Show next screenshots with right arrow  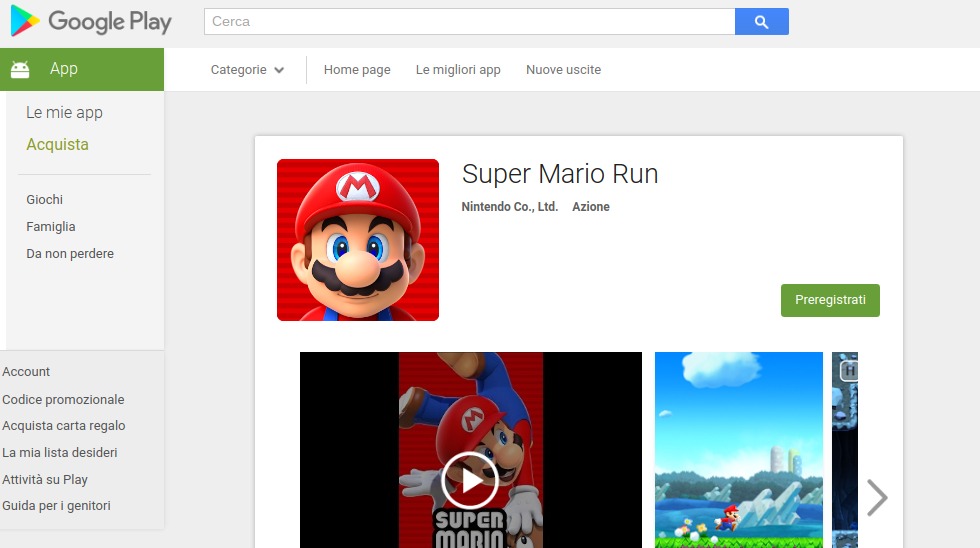pyautogui.click(x=877, y=498)
